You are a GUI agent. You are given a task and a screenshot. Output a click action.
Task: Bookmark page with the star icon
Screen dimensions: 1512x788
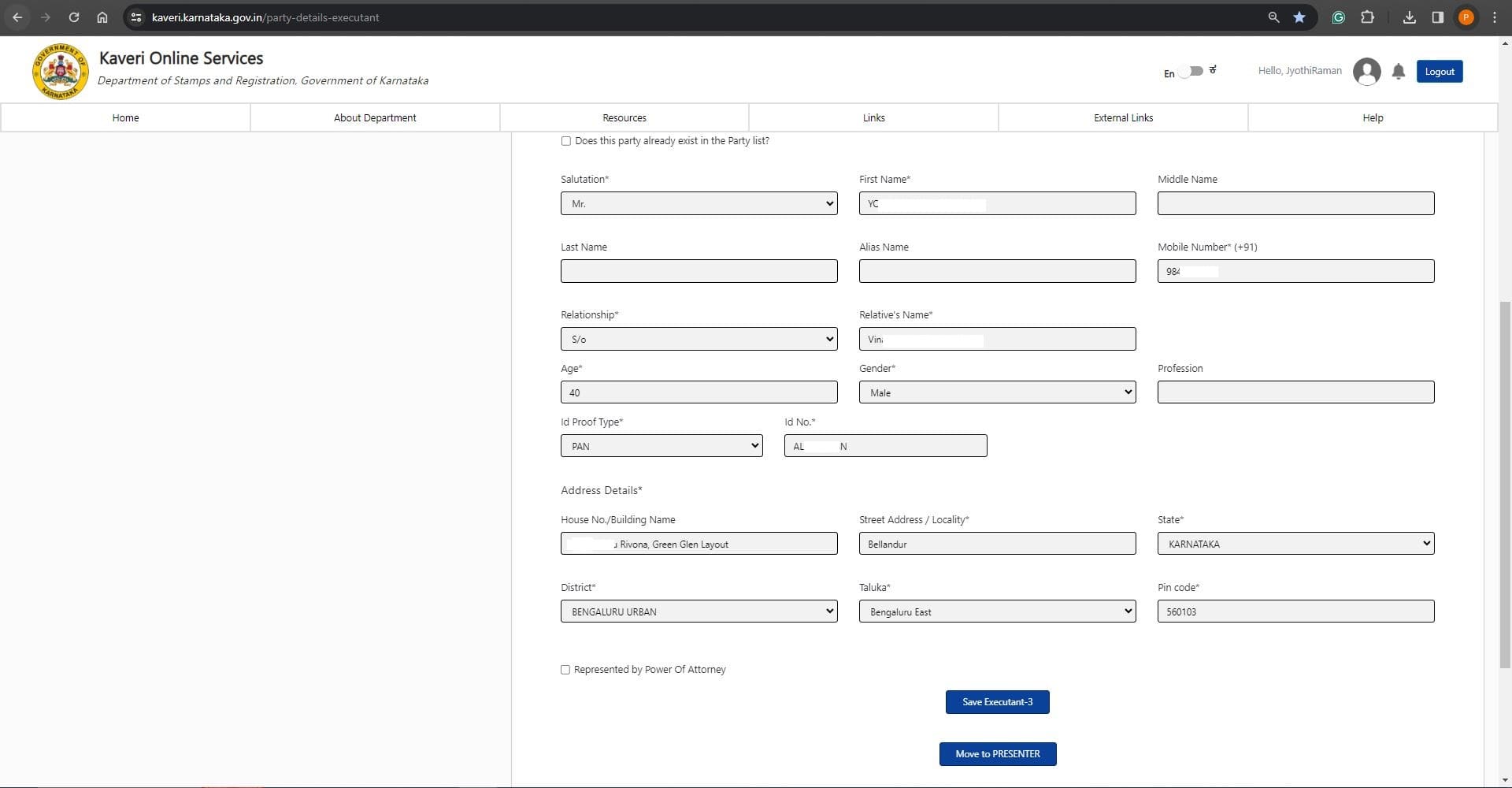tap(1299, 17)
